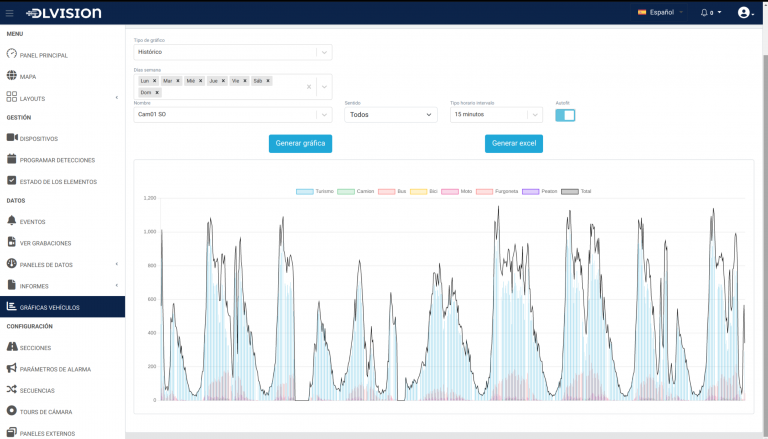The height and width of the screenshot is (439, 768).
Task: Open the hamburger menu icon
Action: click(10, 12)
